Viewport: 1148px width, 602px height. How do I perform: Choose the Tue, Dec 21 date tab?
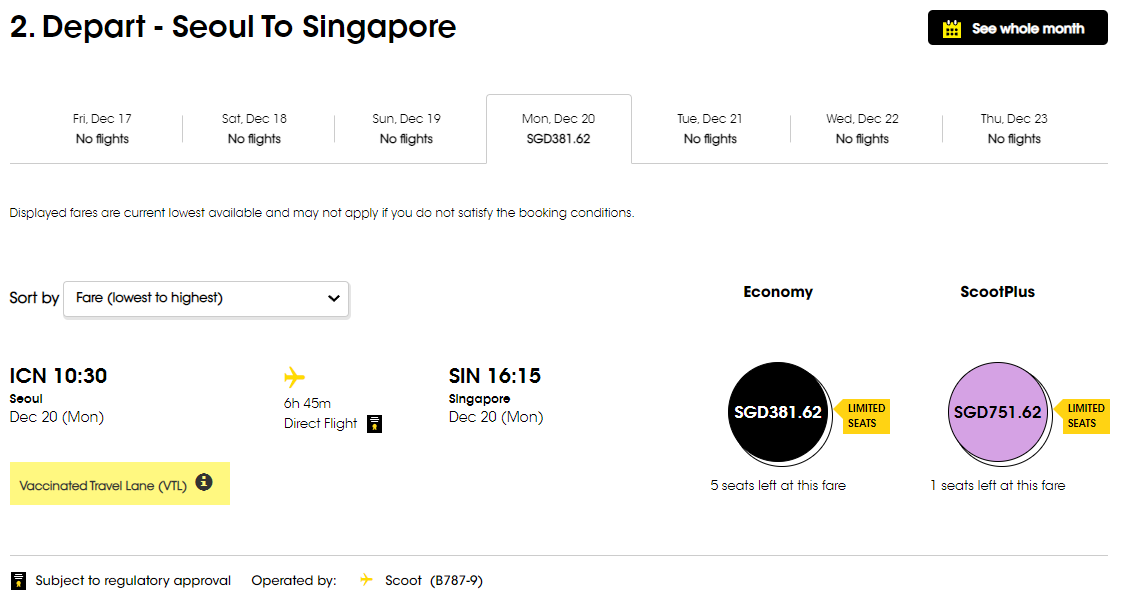[710, 128]
